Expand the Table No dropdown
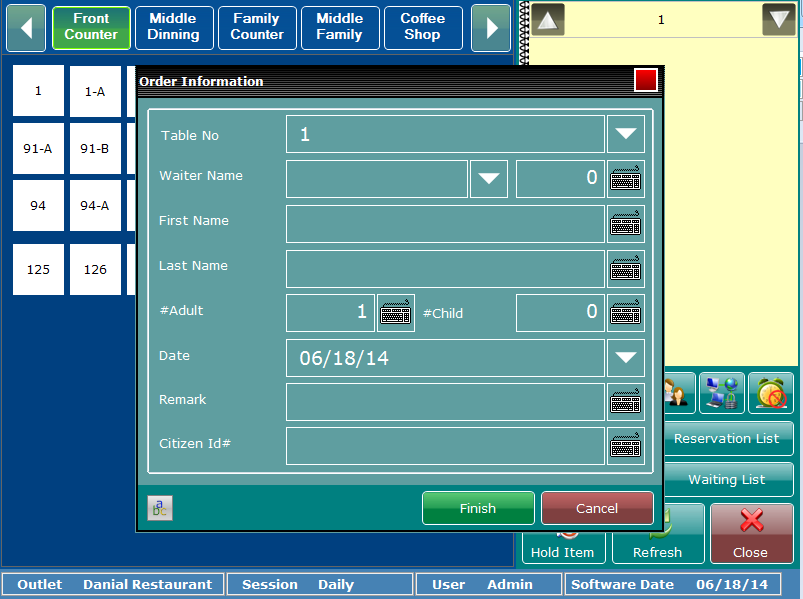Screen dimensions: 803x599 pyautogui.click(x=625, y=134)
